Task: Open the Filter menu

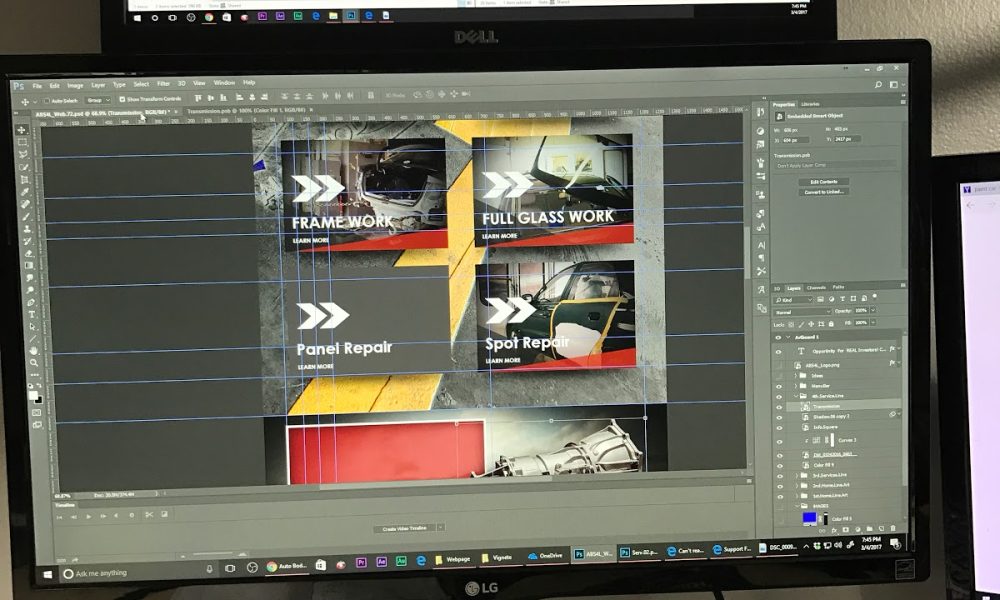Action: pyautogui.click(x=163, y=83)
